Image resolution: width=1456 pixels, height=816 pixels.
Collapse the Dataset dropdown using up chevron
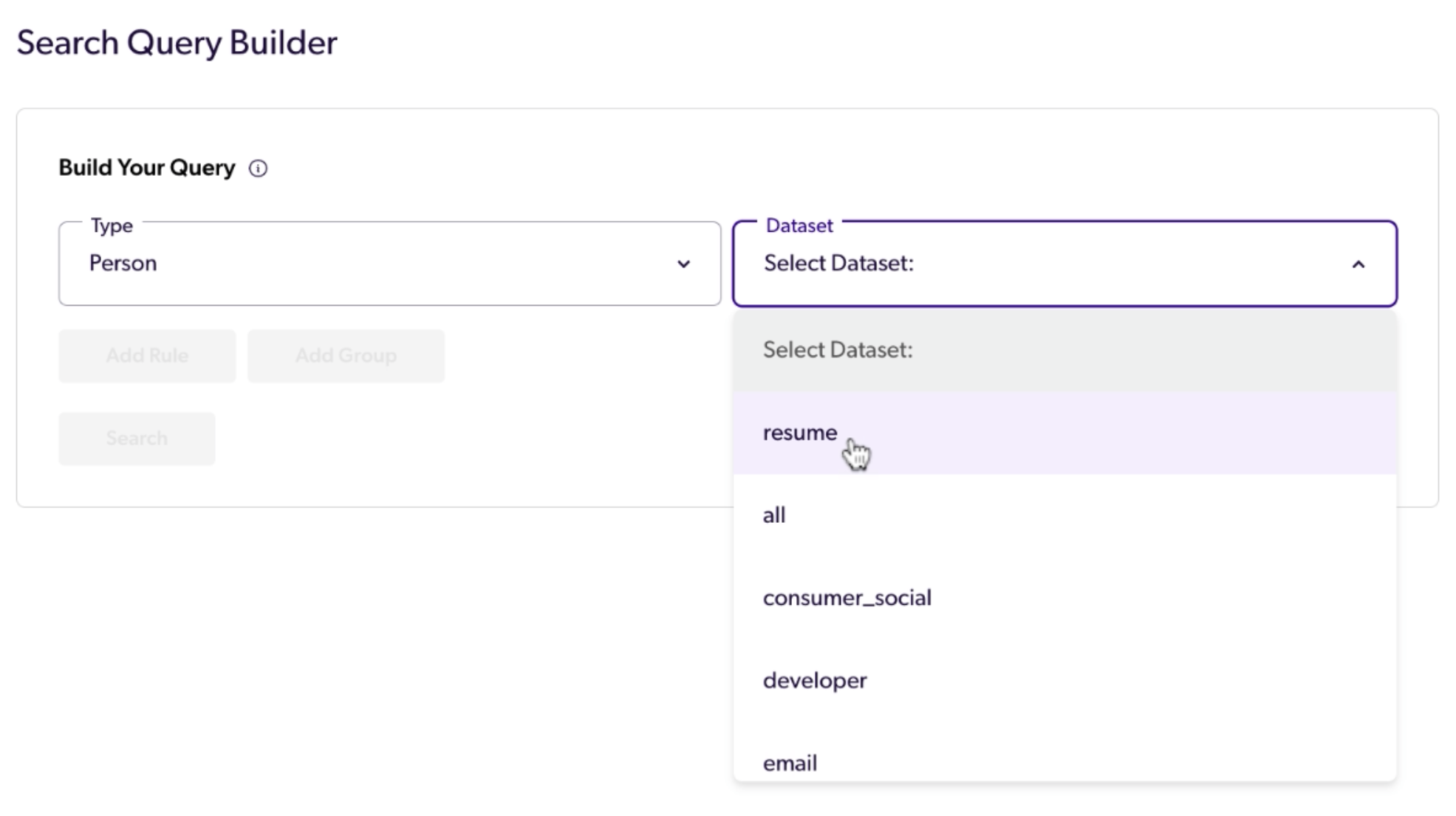[x=1358, y=264]
